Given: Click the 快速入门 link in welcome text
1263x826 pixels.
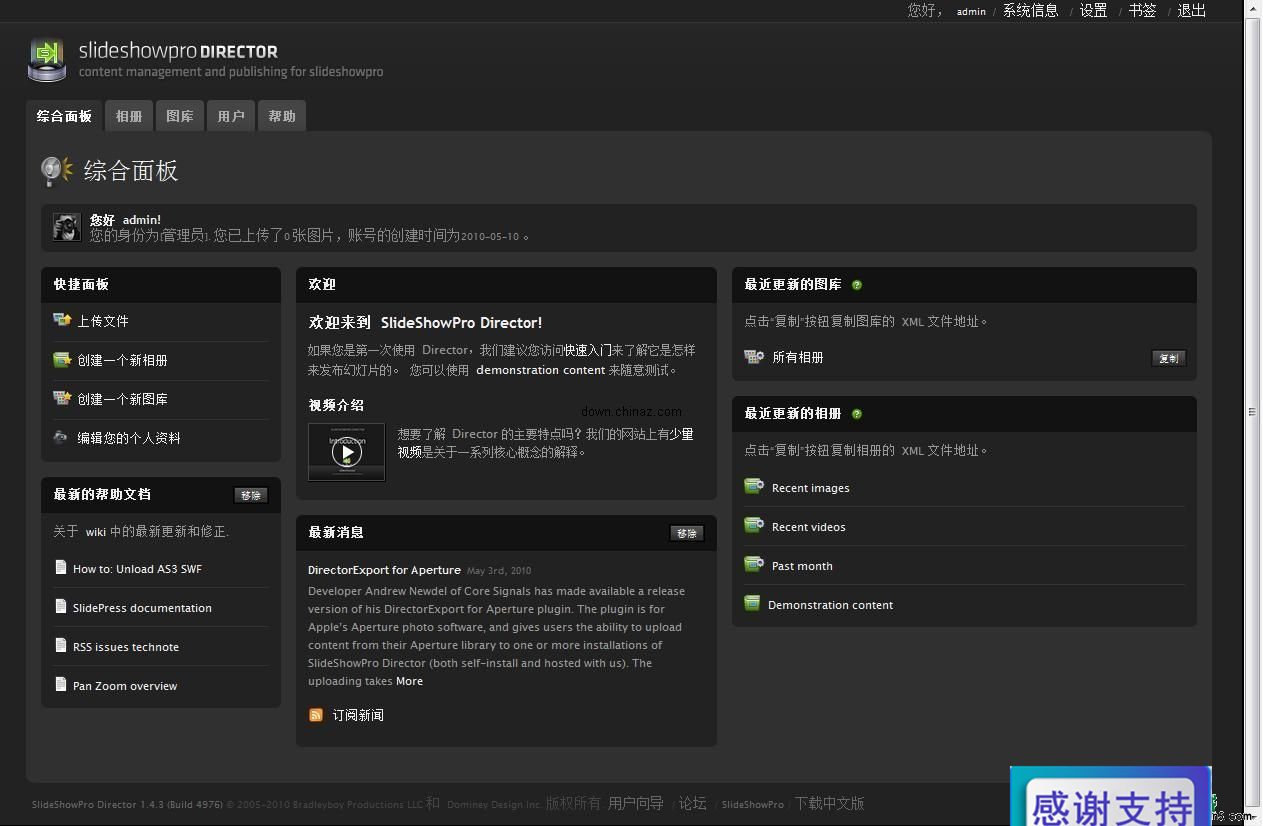Looking at the screenshot, I should [x=588, y=351].
